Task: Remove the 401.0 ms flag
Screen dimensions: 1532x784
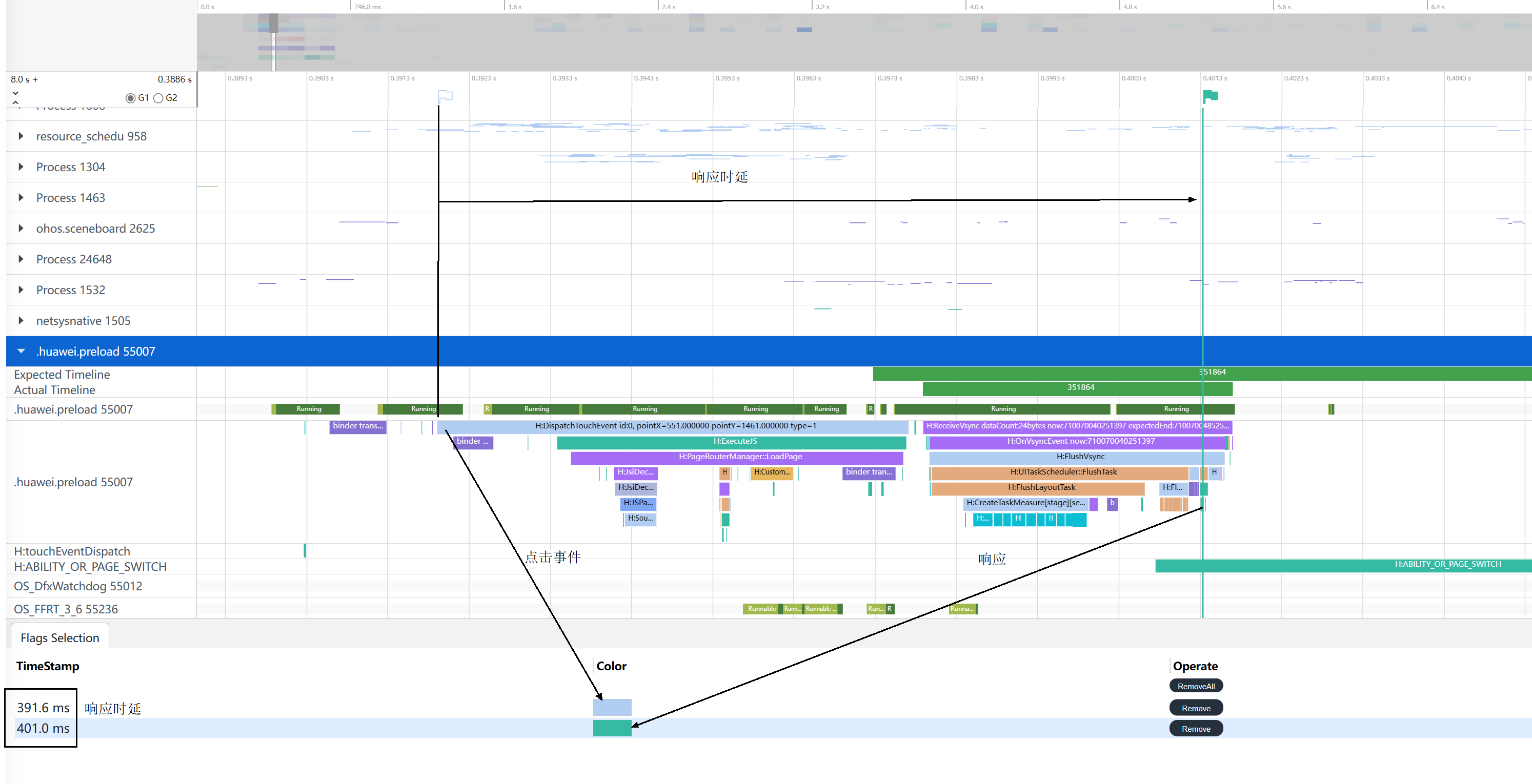Action: [1195, 729]
